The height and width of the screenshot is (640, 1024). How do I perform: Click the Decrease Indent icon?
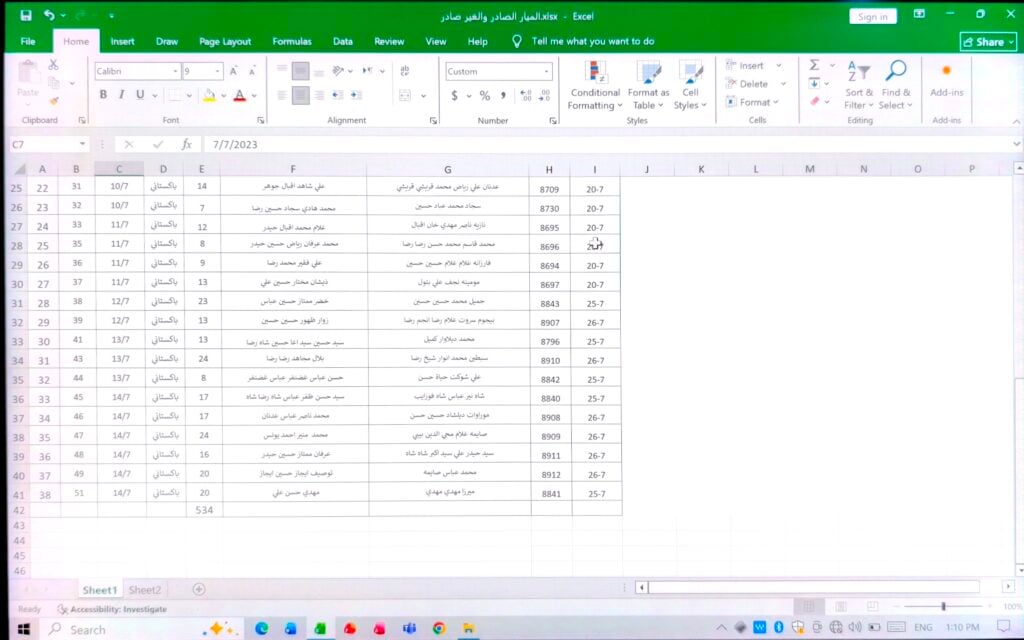click(x=337, y=95)
